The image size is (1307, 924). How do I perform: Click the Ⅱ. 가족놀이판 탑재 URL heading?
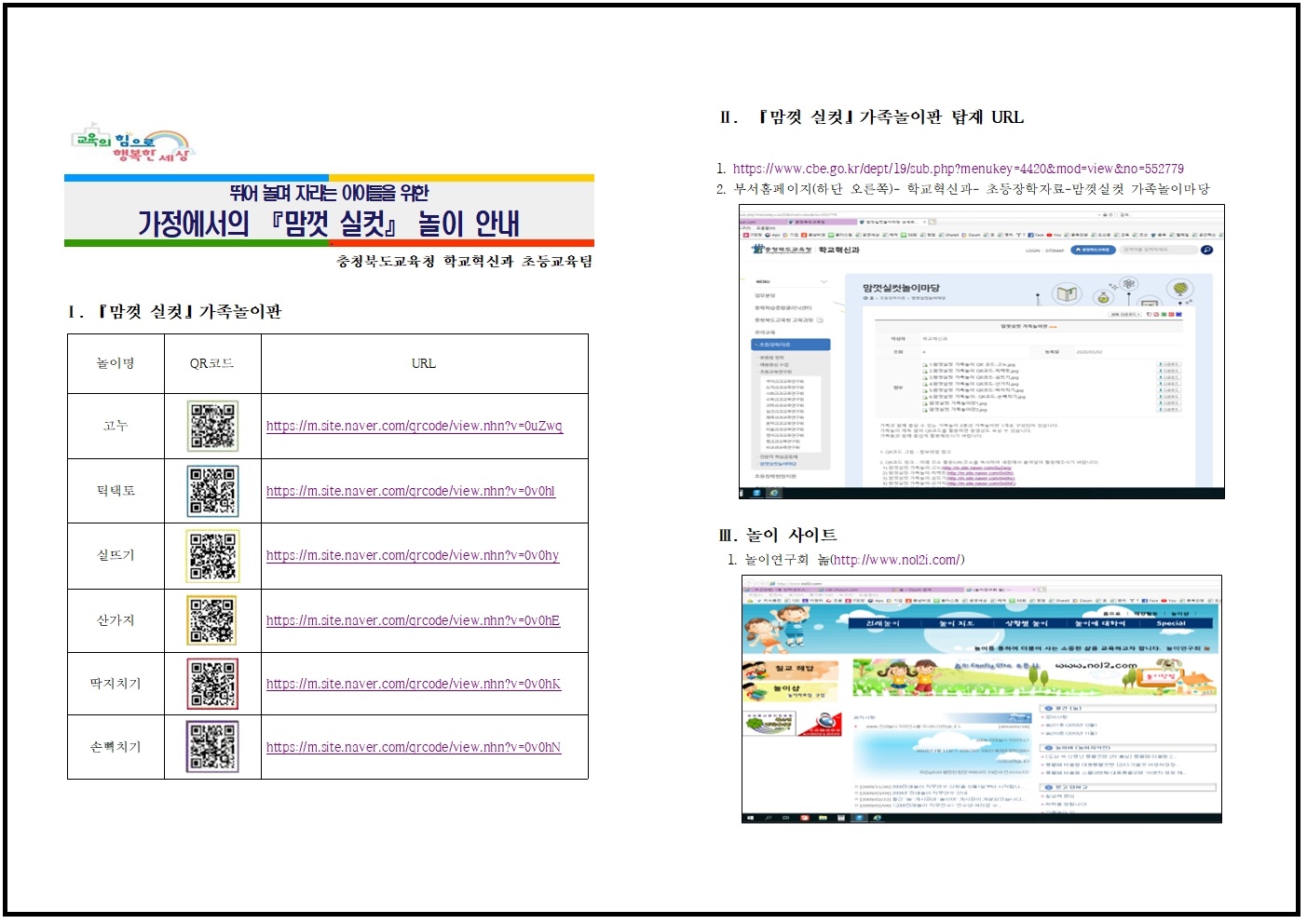(871, 117)
